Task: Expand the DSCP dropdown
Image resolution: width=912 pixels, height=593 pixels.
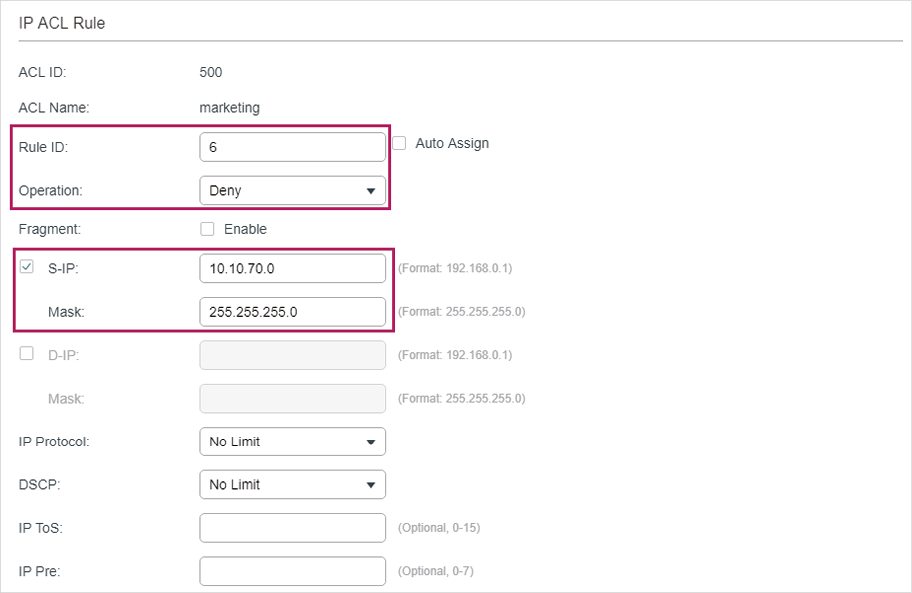Action: 292,484
